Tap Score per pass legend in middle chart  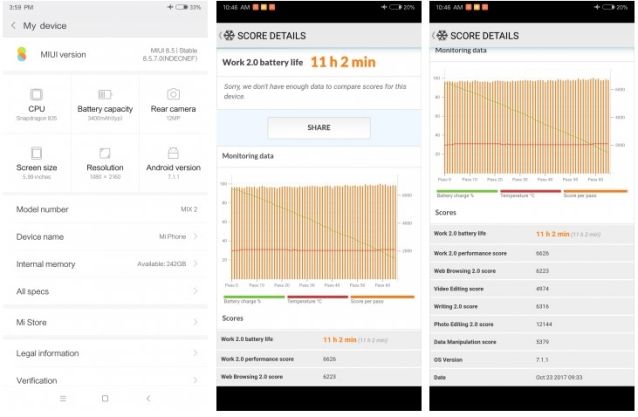382,299
